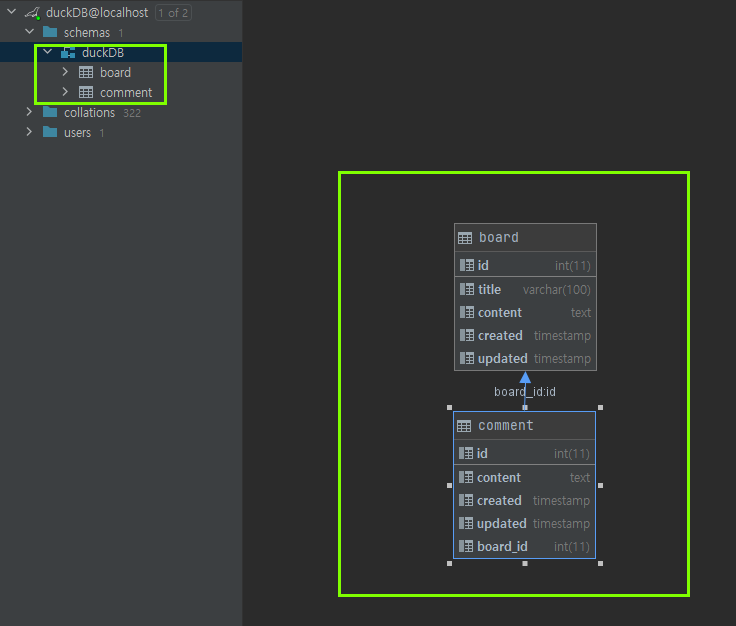The image size is (736, 626).
Task: Select the comment table in database tree
Action: point(126,92)
